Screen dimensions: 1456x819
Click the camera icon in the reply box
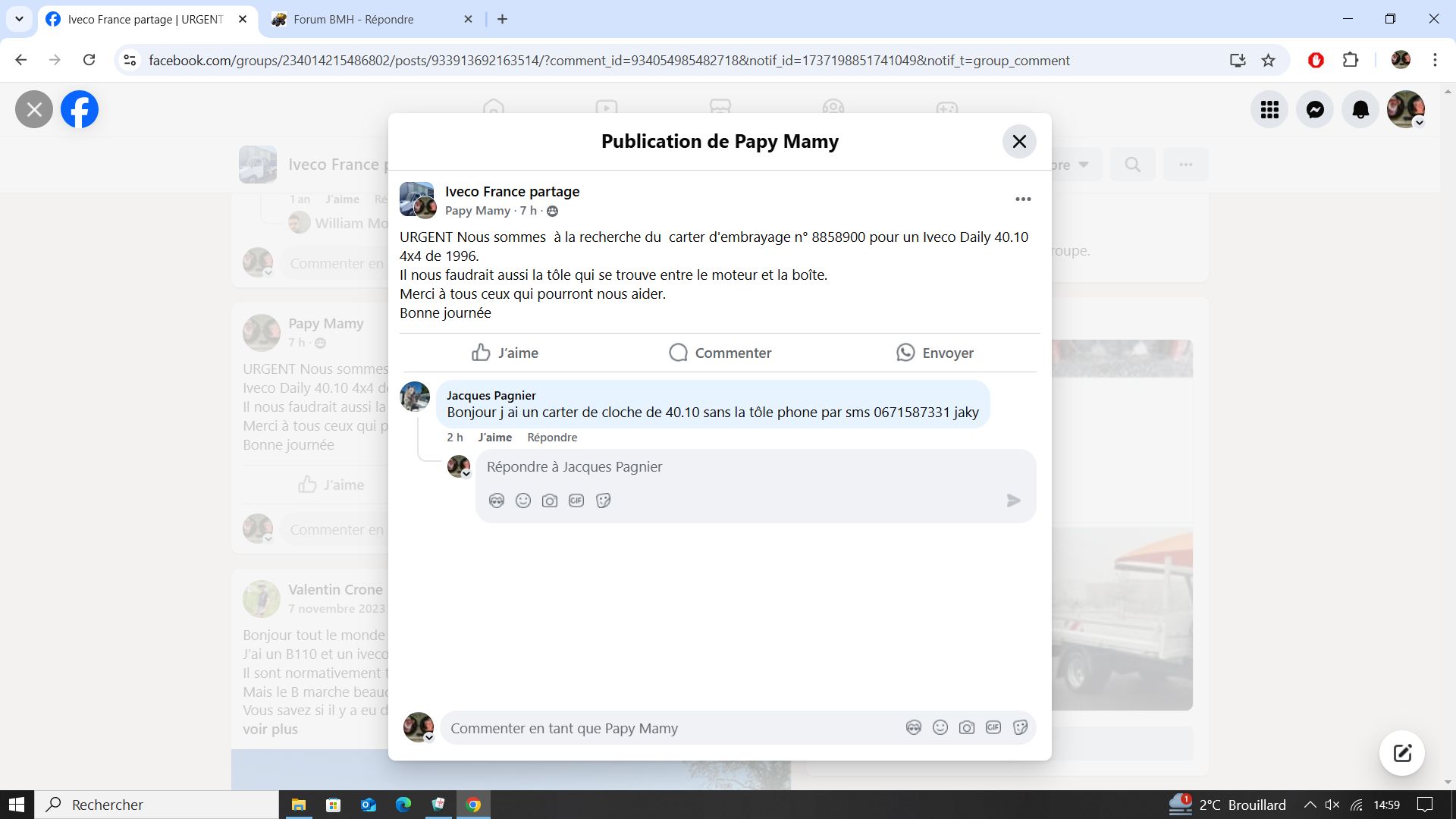click(x=550, y=500)
